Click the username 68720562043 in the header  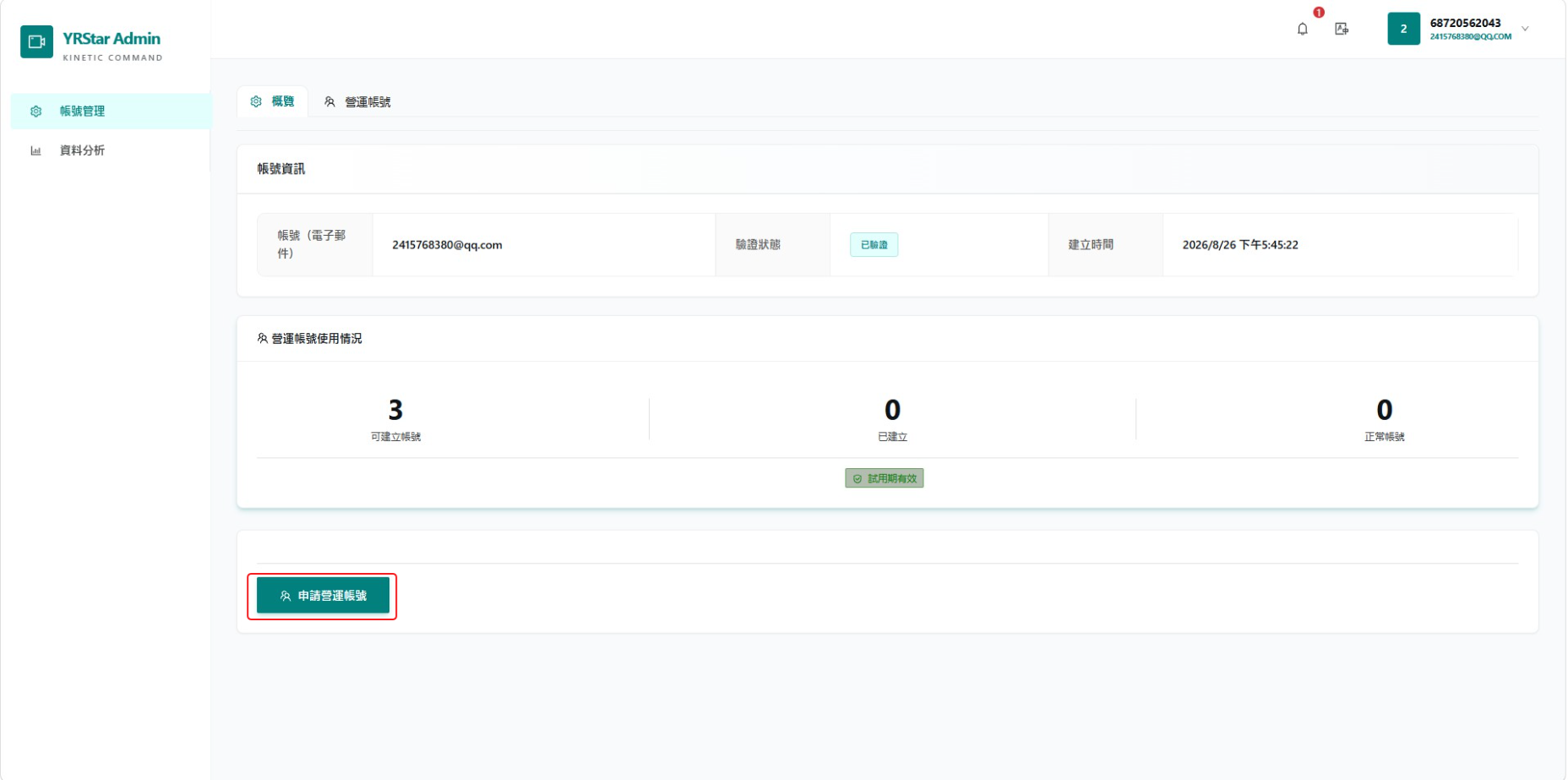pyautogui.click(x=1466, y=23)
